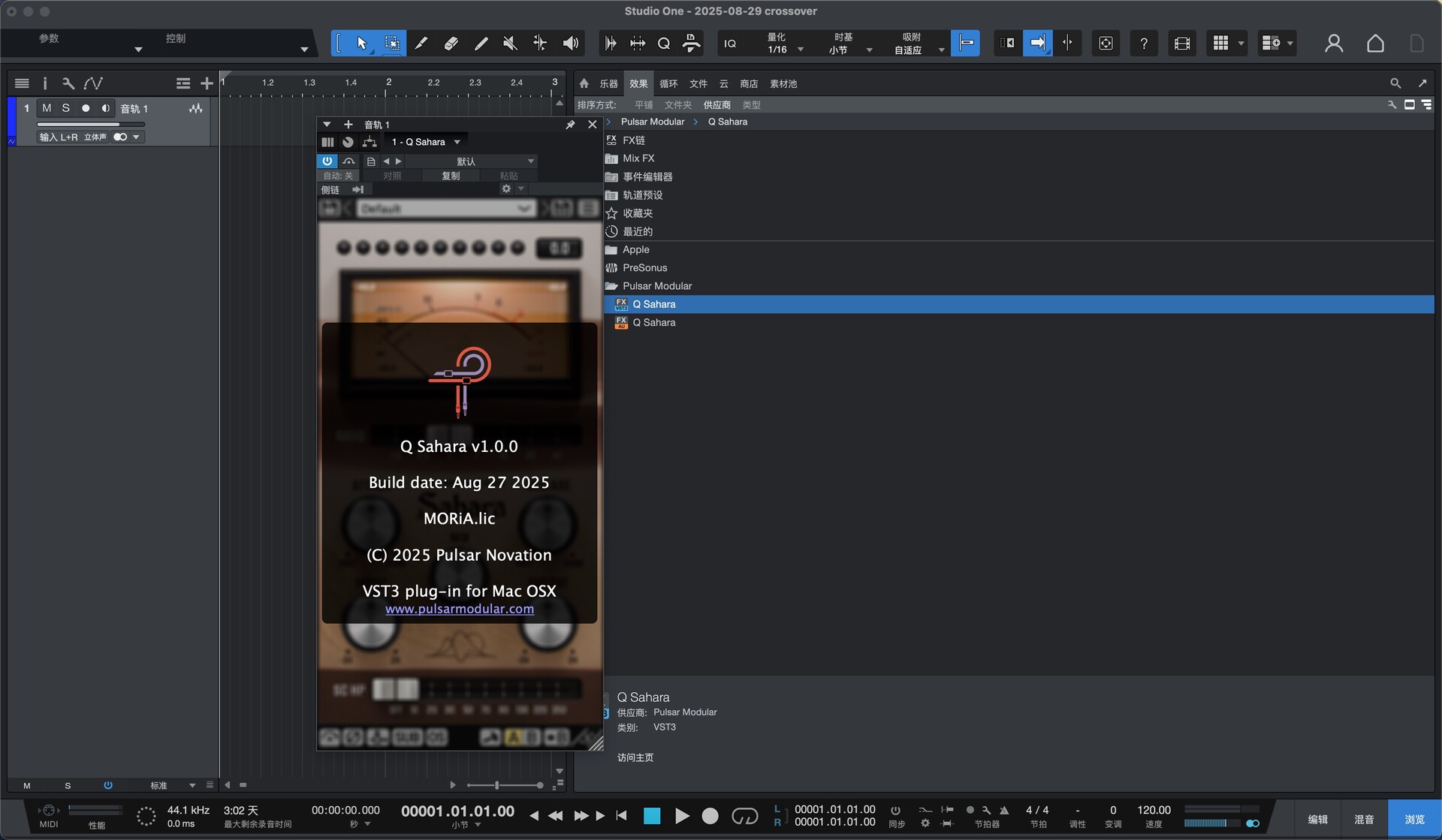
Task: Adjust track 1 volume fader
Action: click(90, 125)
